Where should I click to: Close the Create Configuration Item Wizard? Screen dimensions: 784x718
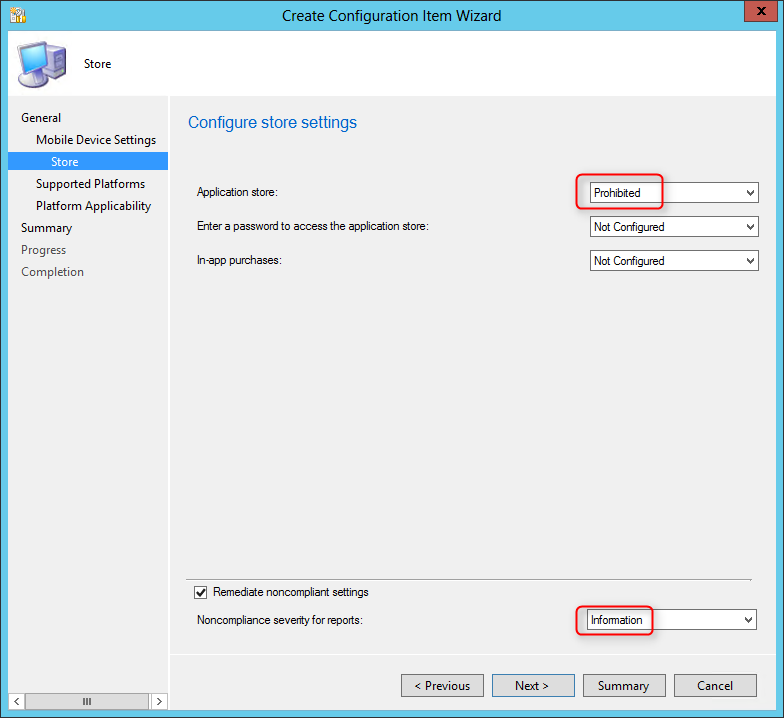pyautogui.click(x=760, y=11)
